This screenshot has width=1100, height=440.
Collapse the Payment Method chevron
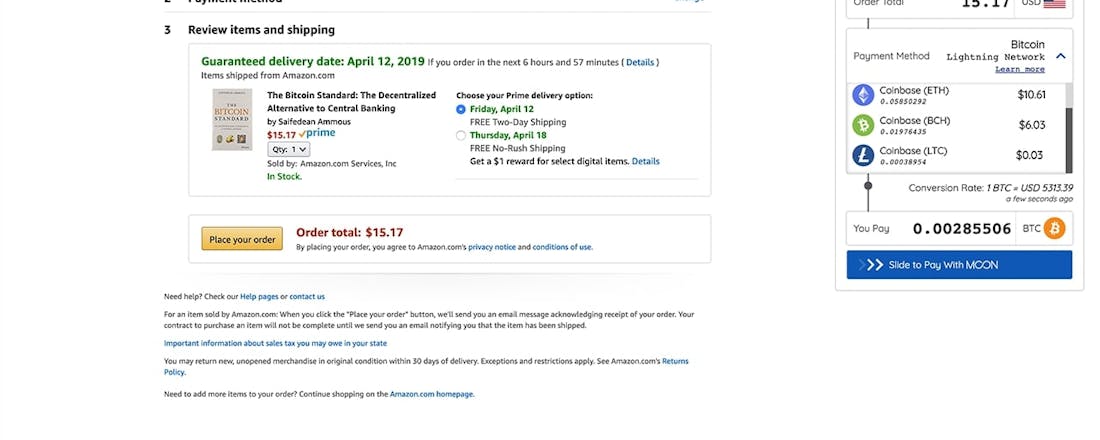[1061, 56]
